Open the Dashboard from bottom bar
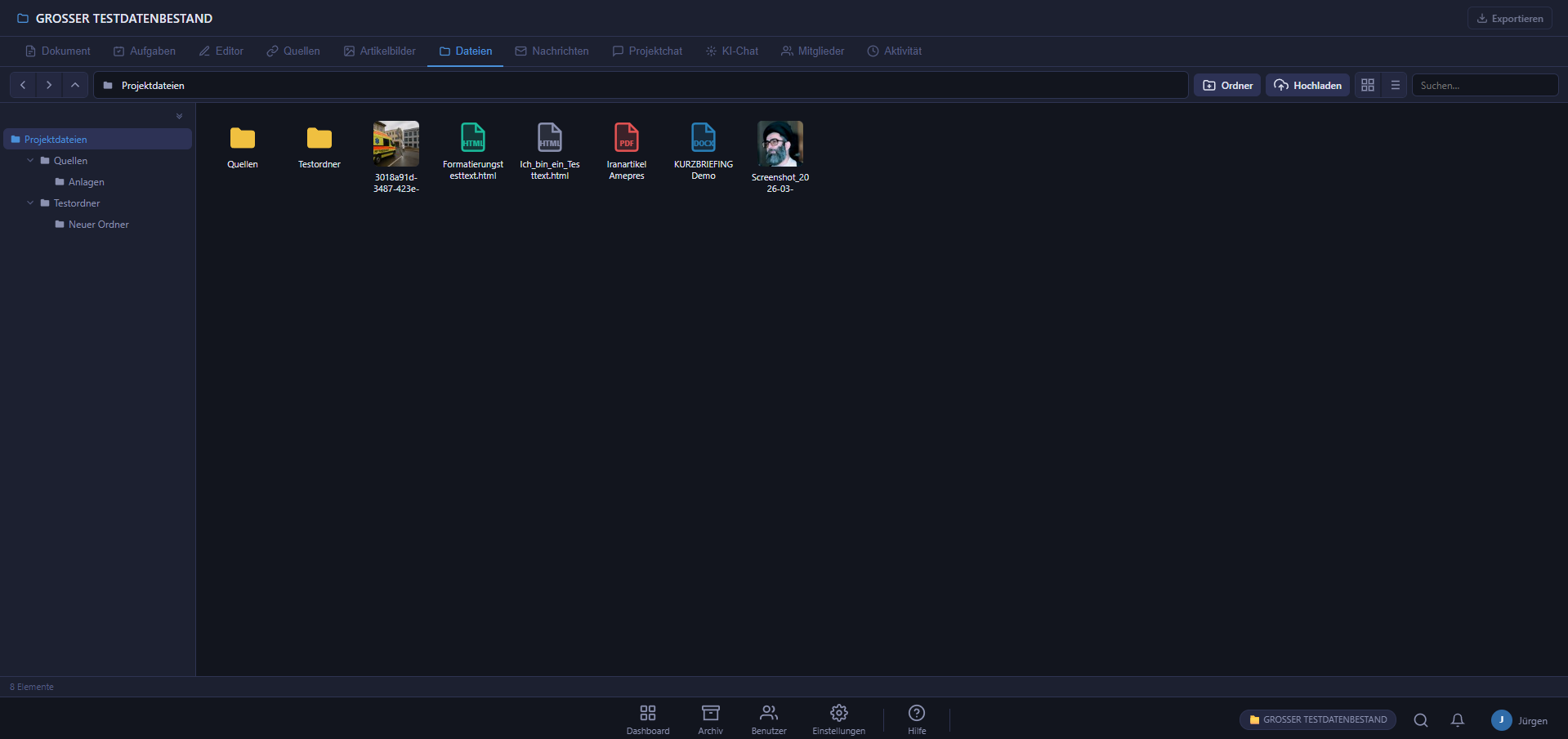 pos(648,719)
